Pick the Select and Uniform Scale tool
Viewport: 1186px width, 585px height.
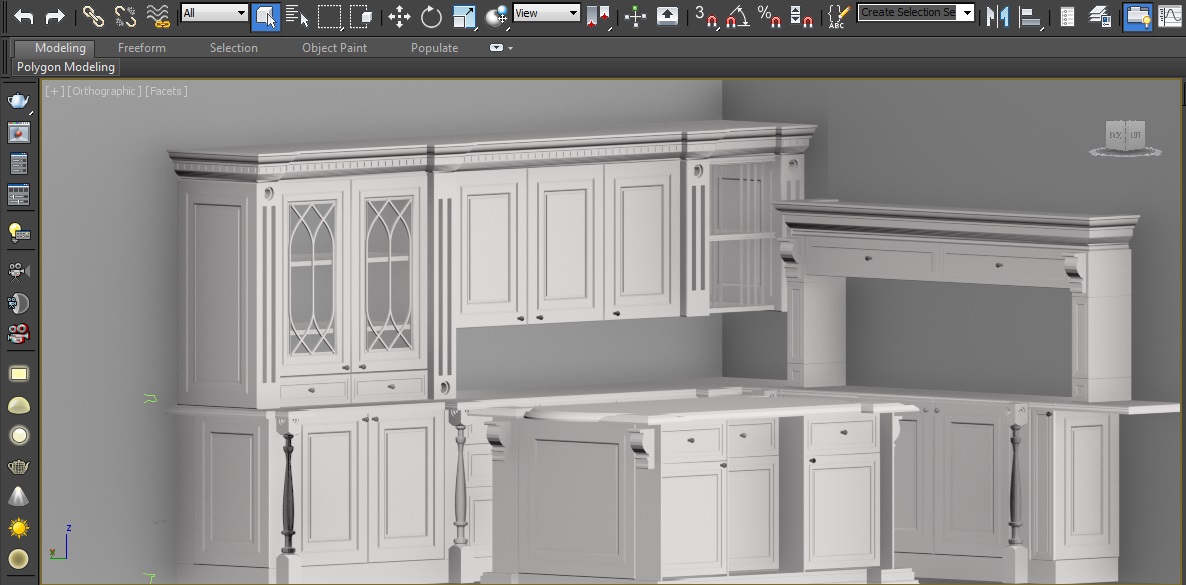464,16
